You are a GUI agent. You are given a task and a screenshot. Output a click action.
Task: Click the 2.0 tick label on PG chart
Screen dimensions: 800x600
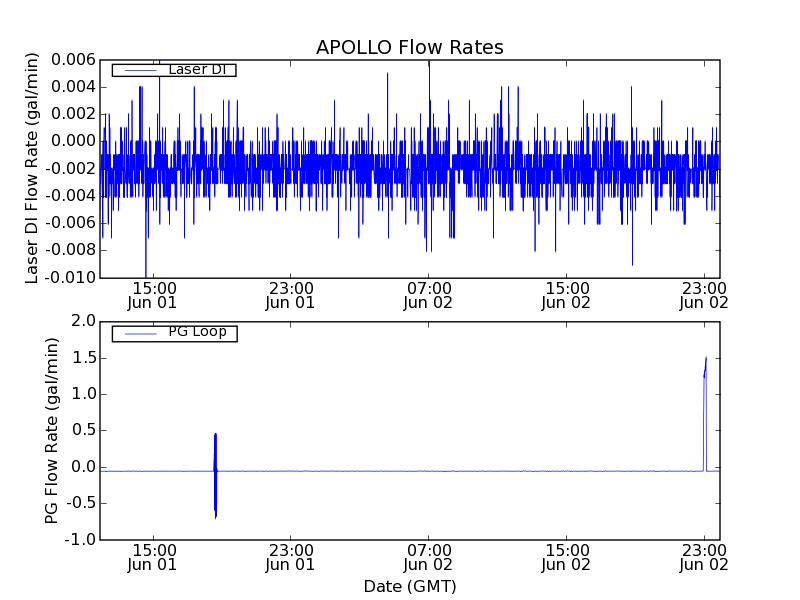click(84, 321)
